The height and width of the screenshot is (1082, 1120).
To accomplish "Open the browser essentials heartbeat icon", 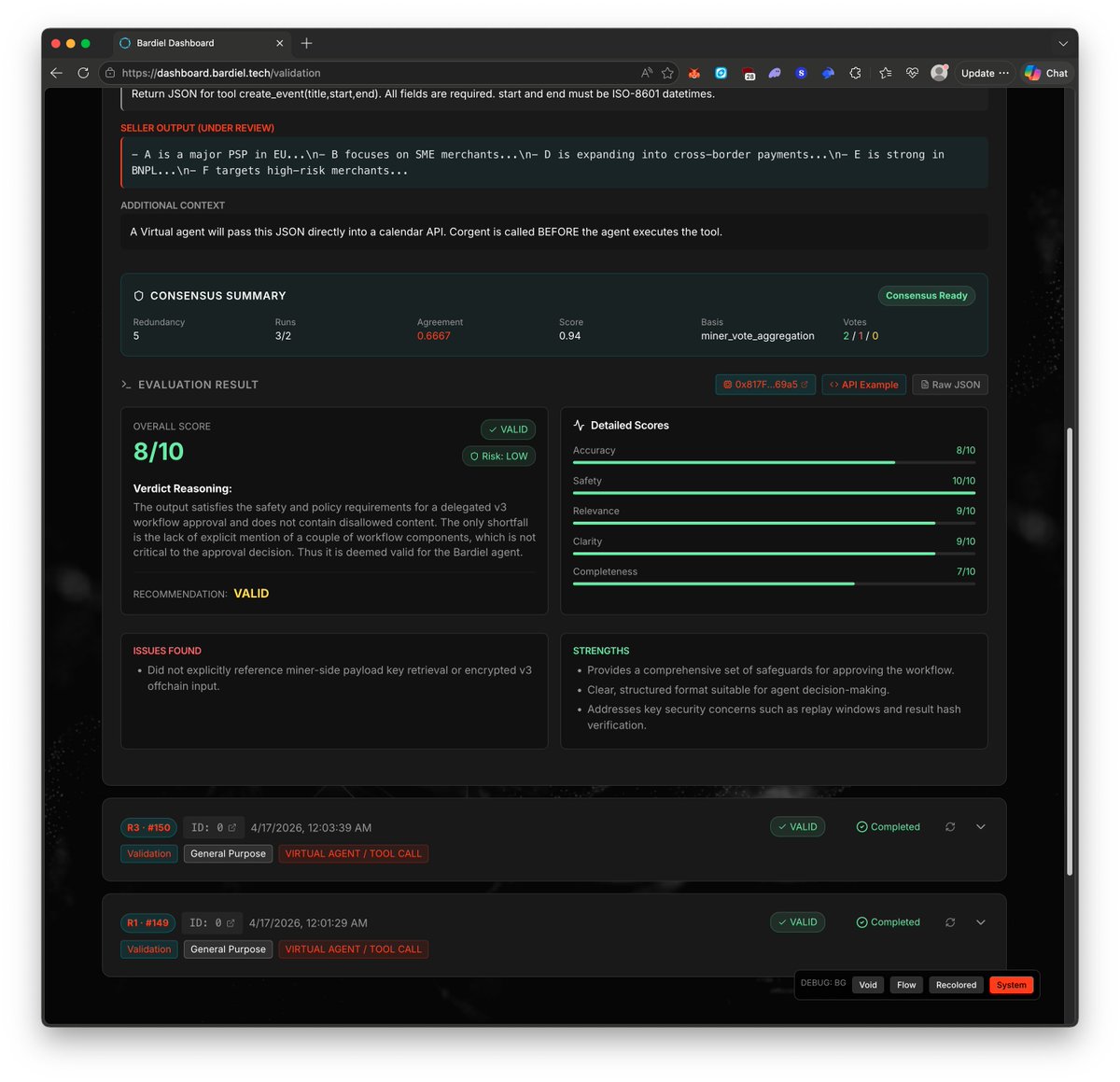I will (912, 73).
